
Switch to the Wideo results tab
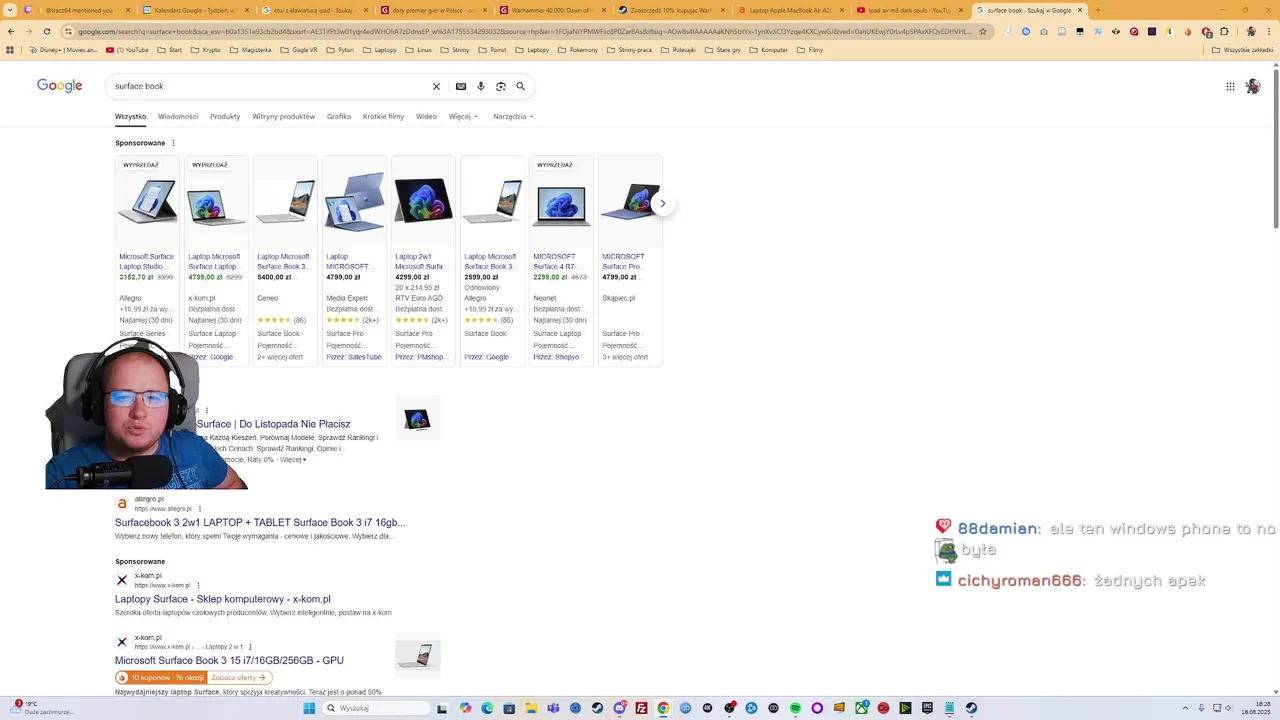426,117
